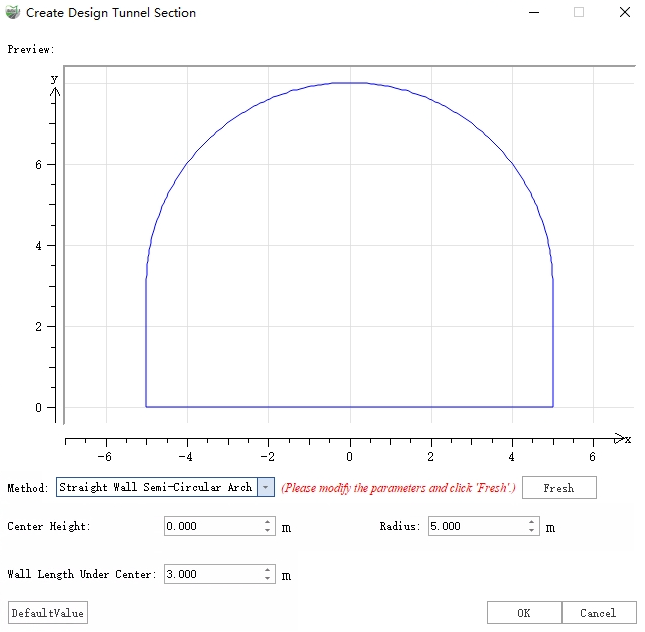Close the Create Design Tunnel Section dialog
This screenshot has height=632, width=645.
623,13
